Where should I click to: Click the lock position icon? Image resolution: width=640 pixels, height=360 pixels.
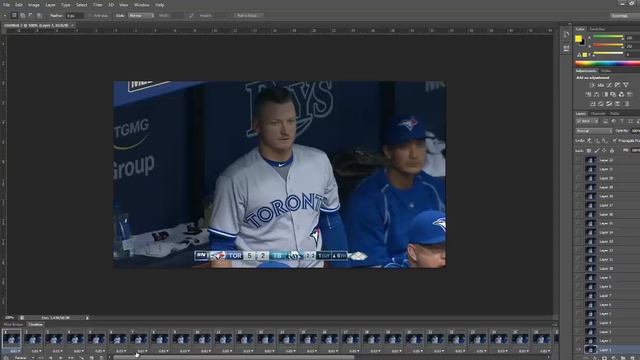(604, 150)
